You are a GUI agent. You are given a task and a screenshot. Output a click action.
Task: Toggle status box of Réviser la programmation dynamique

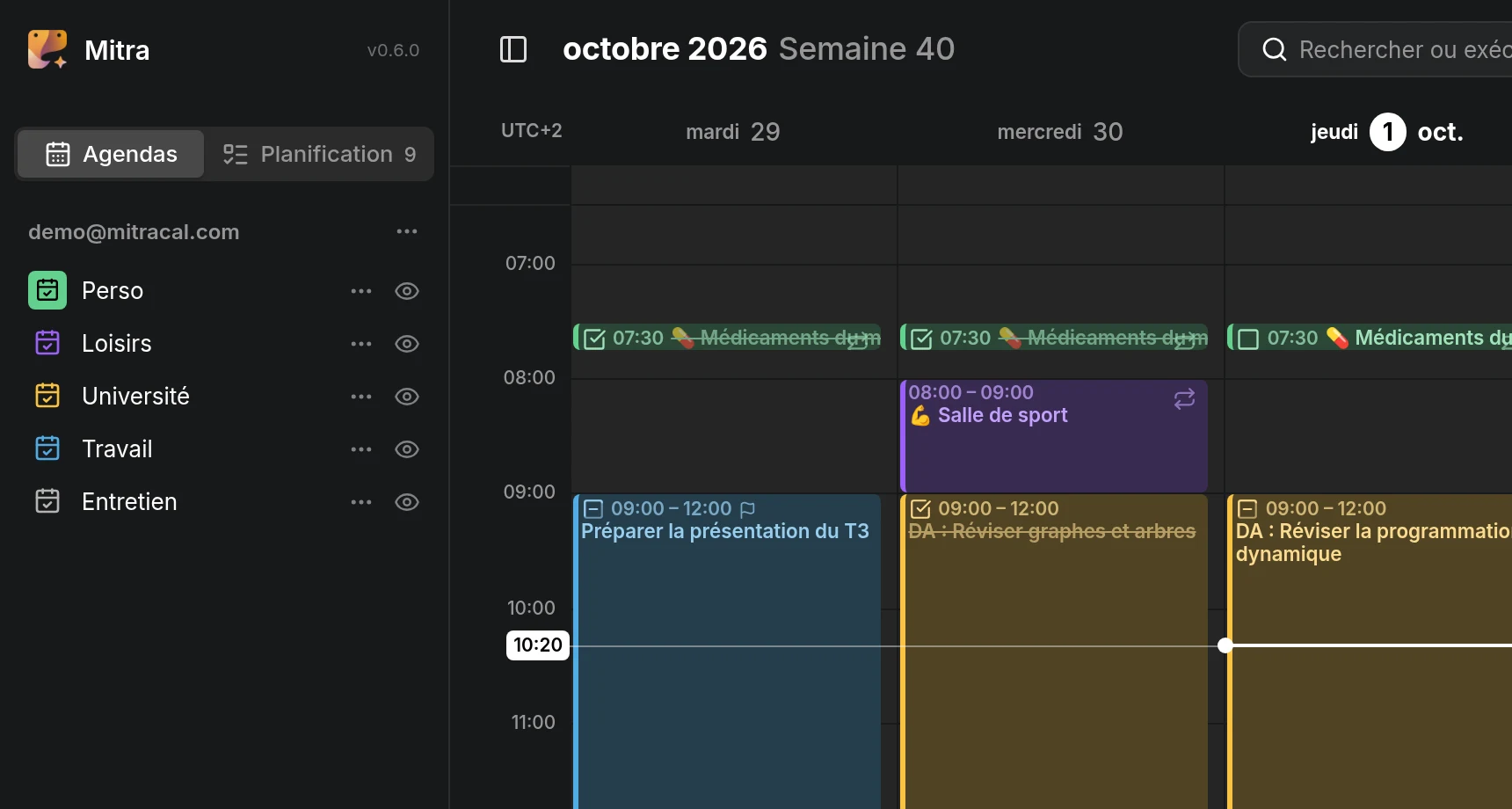coord(1247,509)
